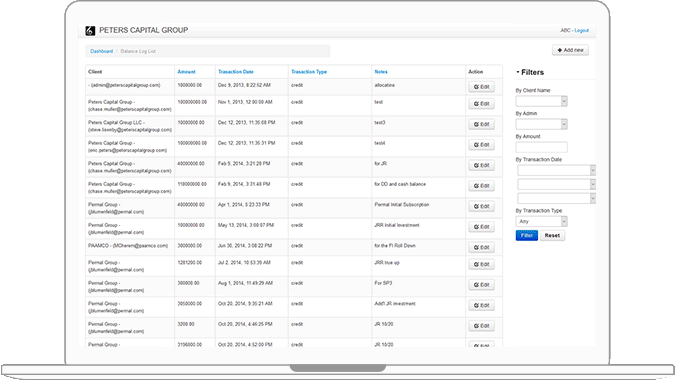
Task: Open the third Transaction Date dropdown
Action: 557,198
